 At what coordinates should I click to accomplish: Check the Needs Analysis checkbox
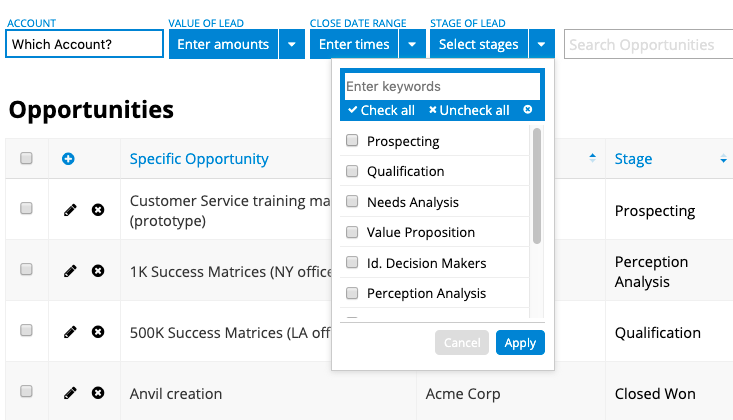(x=352, y=202)
